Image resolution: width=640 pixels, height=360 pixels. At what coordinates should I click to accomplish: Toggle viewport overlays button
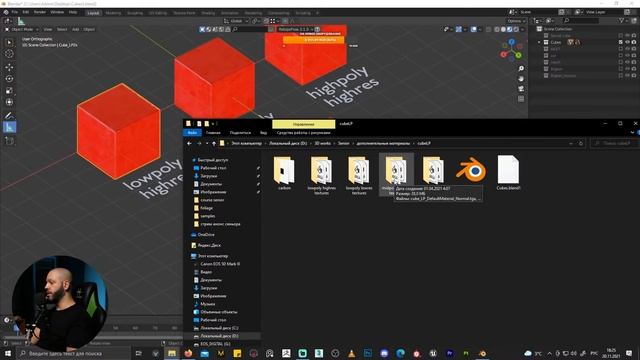pyautogui.click(x=473, y=29)
